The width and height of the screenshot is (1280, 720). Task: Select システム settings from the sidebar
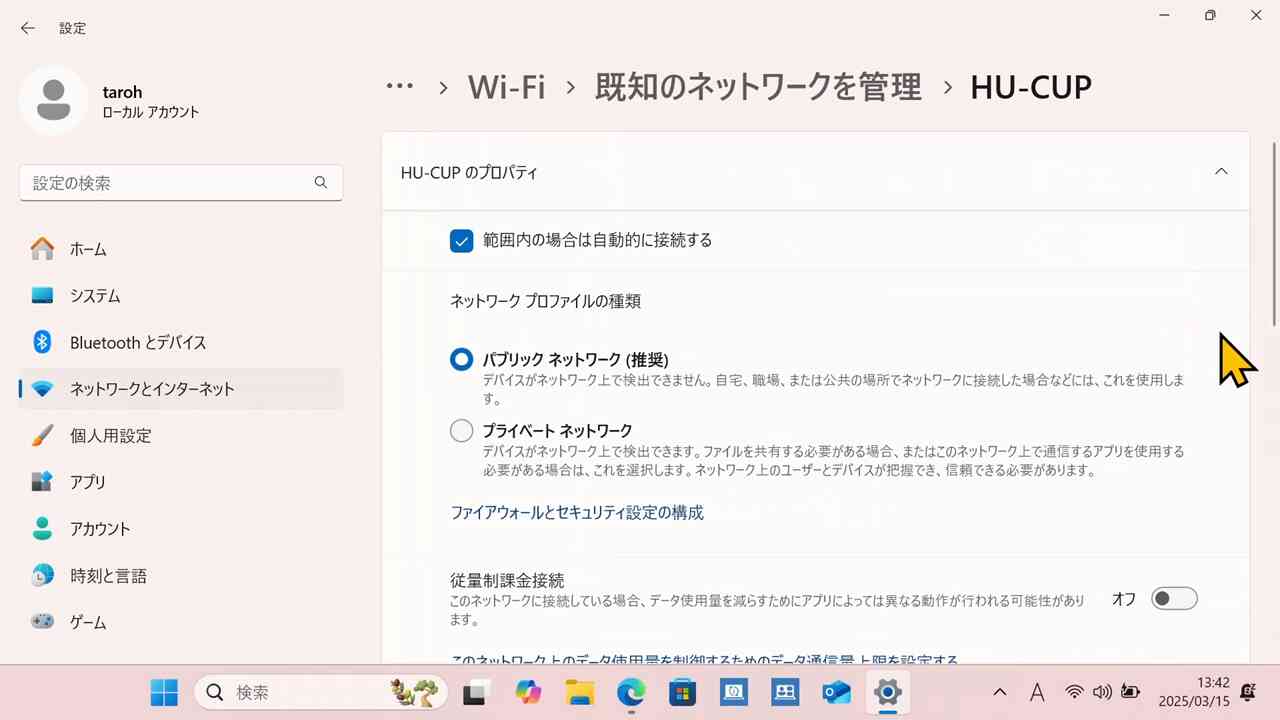click(x=94, y=295)
